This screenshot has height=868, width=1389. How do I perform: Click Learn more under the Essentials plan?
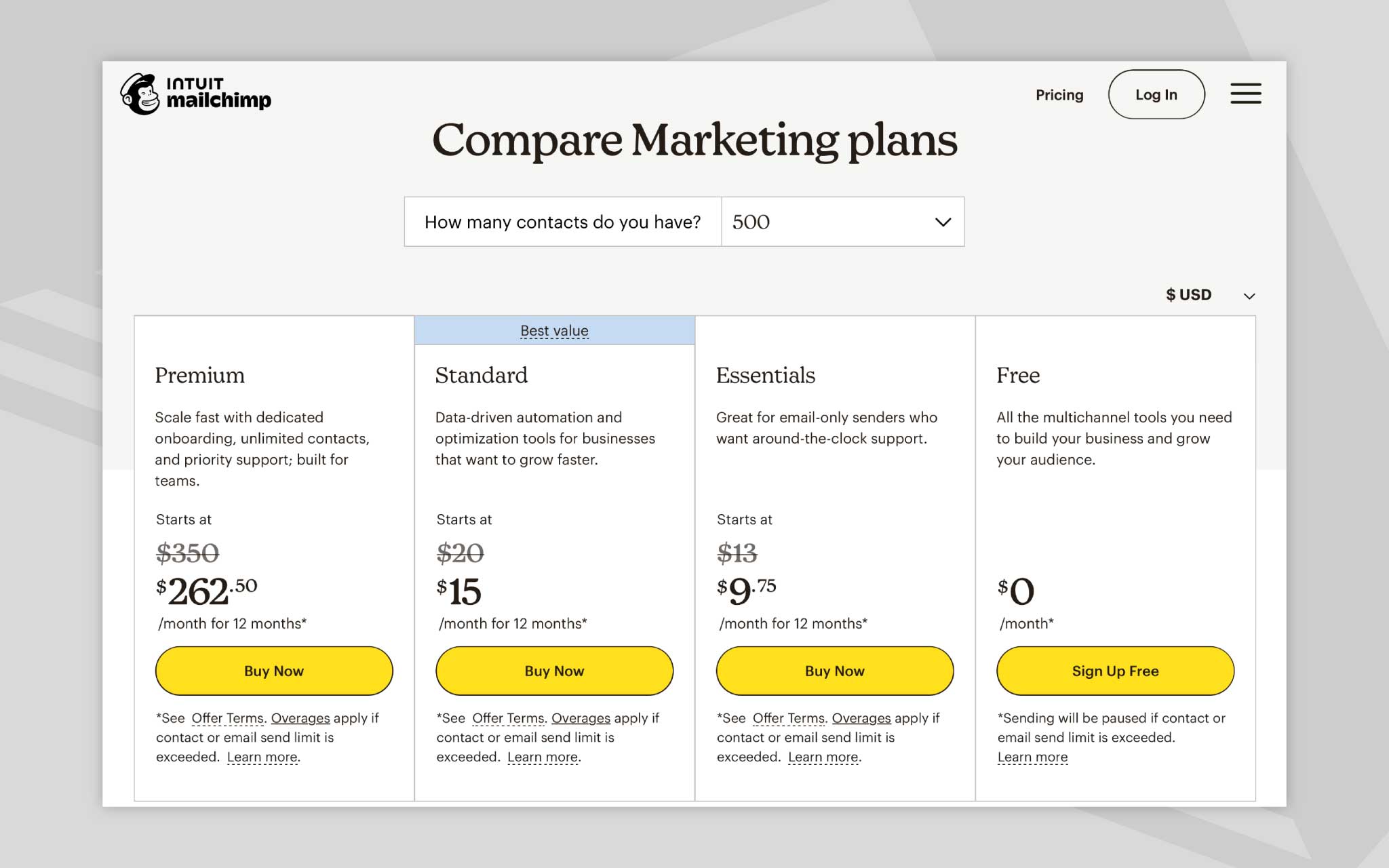pyautogui.click(x=823, y=756)
